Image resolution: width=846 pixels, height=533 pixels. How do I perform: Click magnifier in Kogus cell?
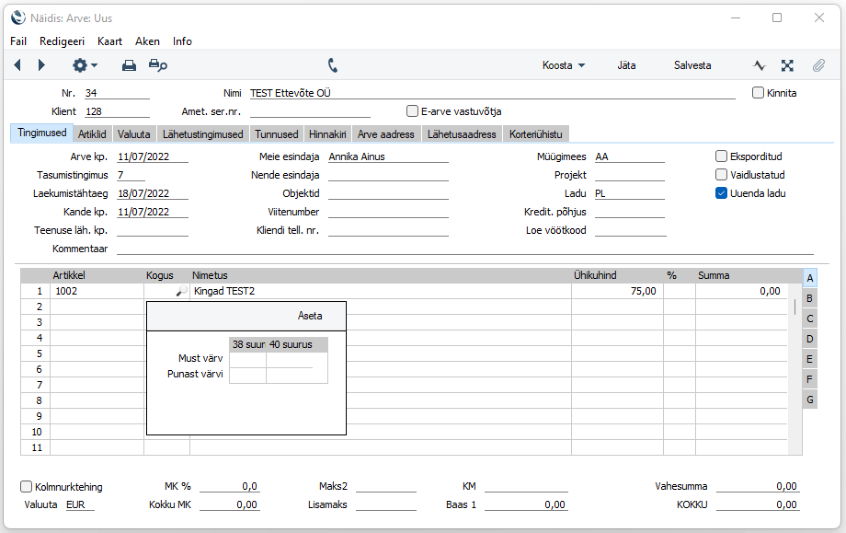click(x=181, y=291)
